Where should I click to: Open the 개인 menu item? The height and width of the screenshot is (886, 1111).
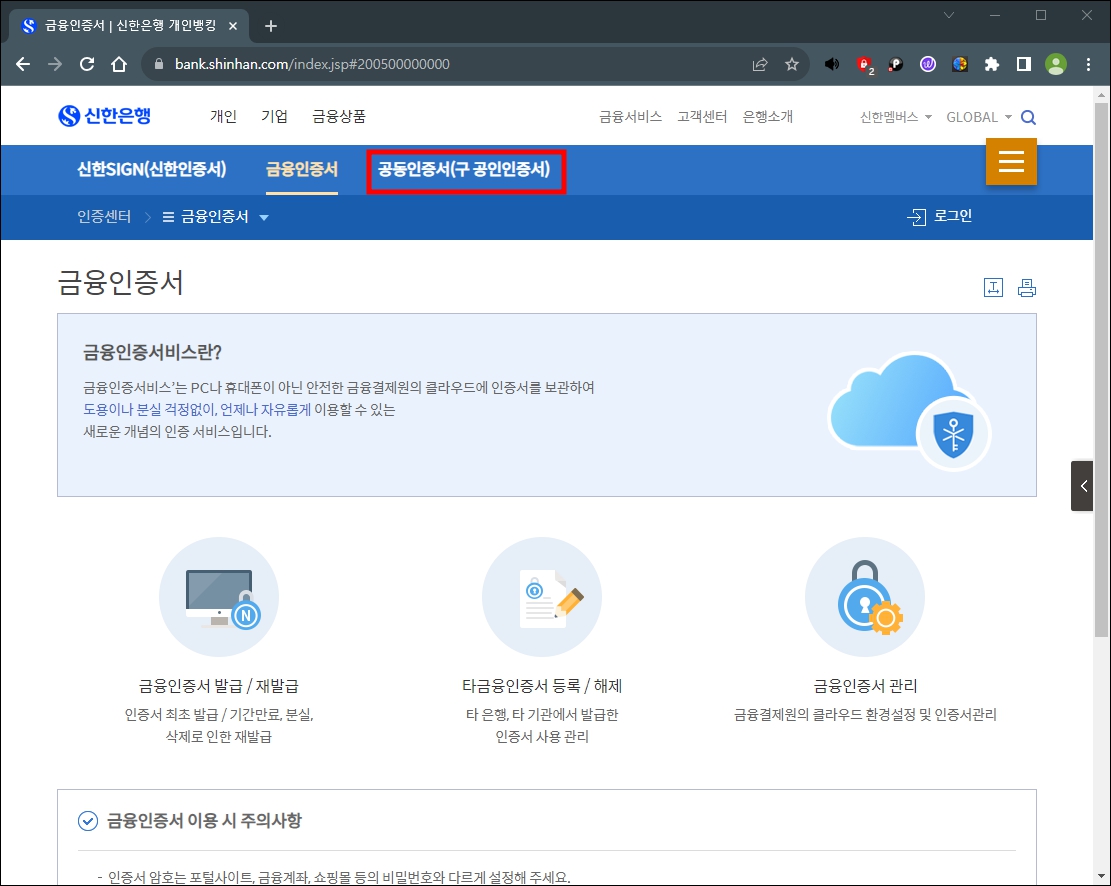click(x=223, y=116)
